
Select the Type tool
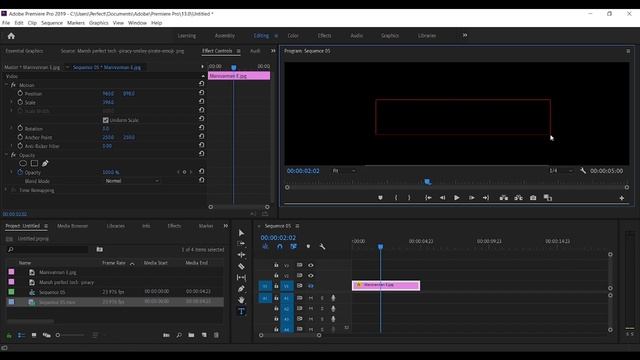pos(241,311)
